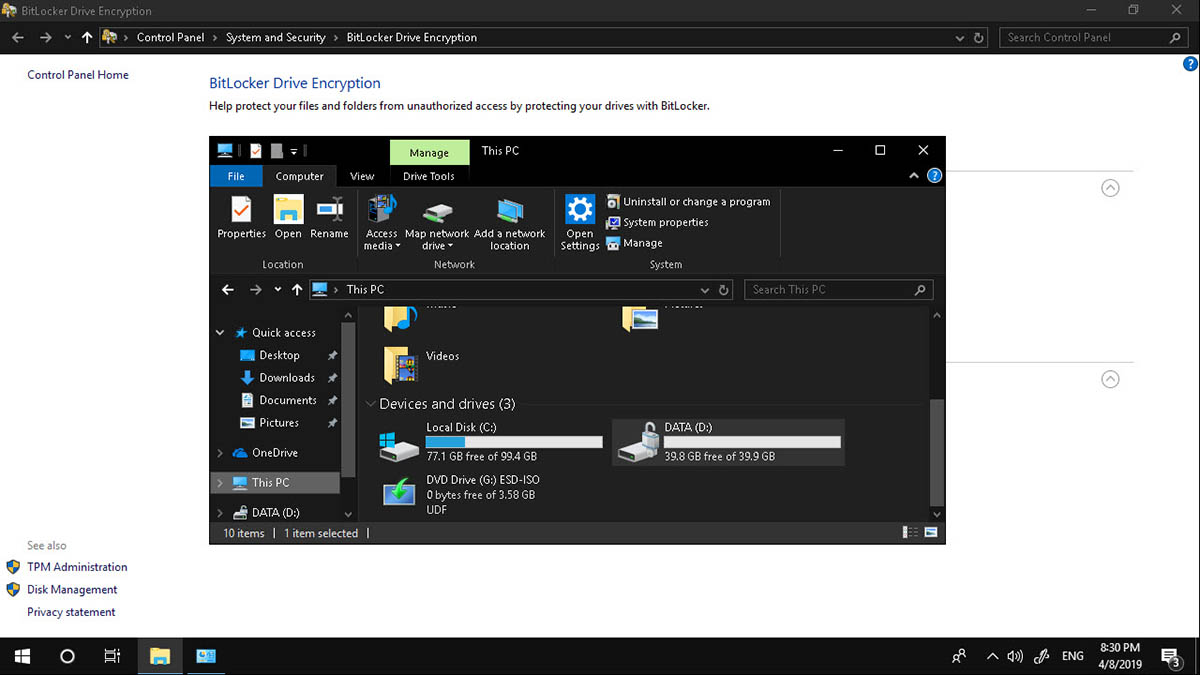Switch to the Computer ribbon tab
The width and height of the screenshot is (1200, 675).
[300, 176]
